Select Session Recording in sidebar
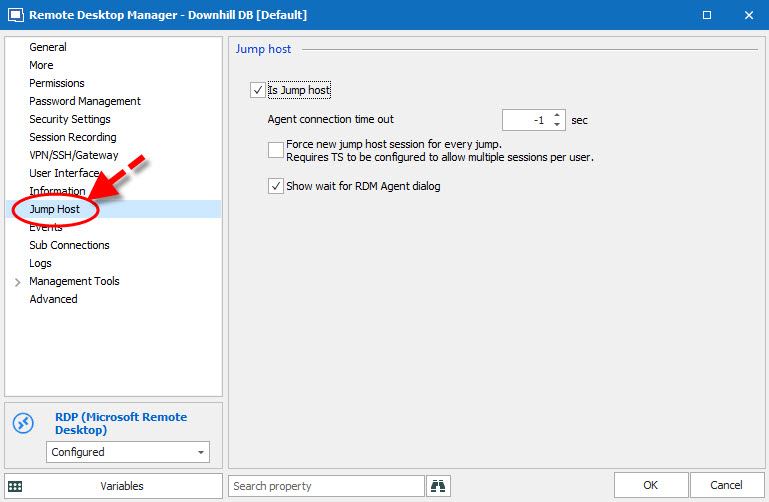The height and width of the screenshot is (502, 769). (73, 137)
